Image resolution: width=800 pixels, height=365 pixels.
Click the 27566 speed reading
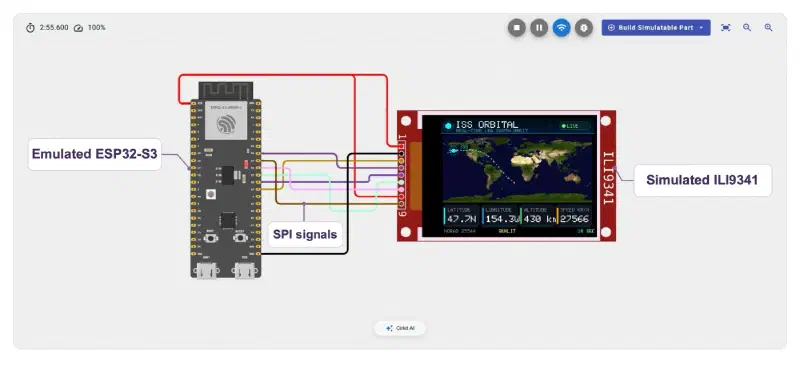[574, 219]
